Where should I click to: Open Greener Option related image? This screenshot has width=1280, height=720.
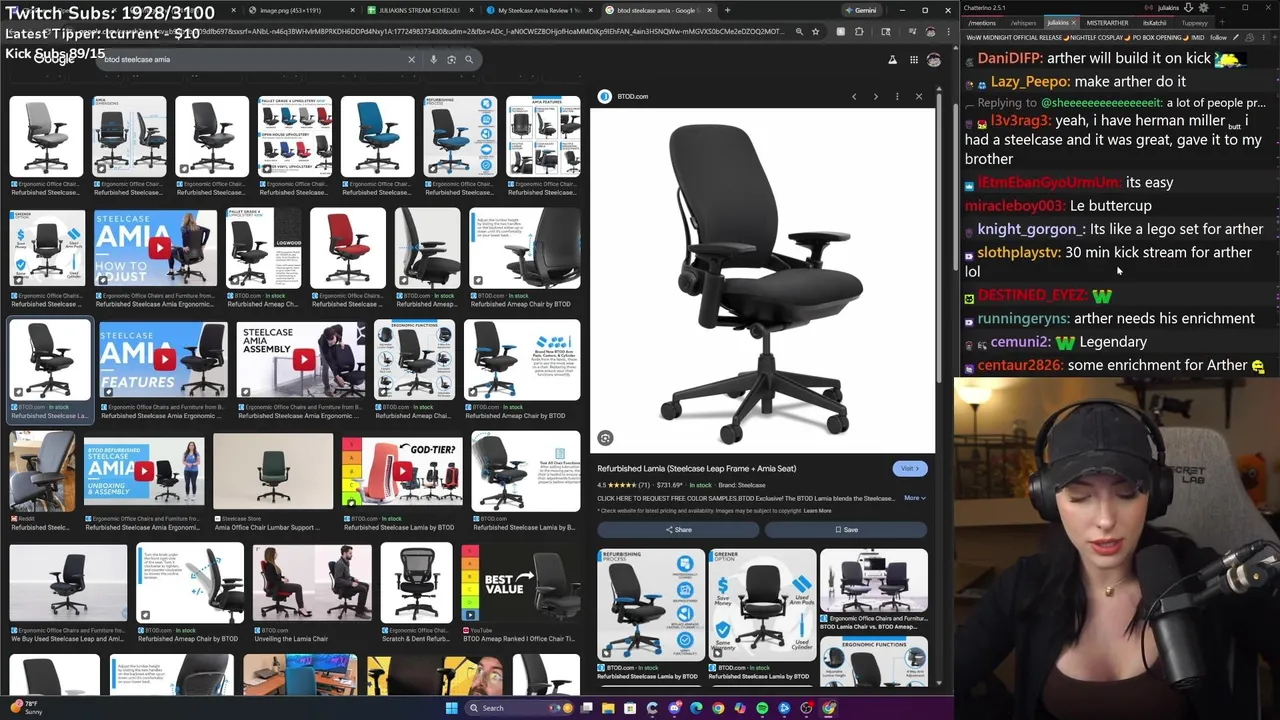tap(762, 605)
